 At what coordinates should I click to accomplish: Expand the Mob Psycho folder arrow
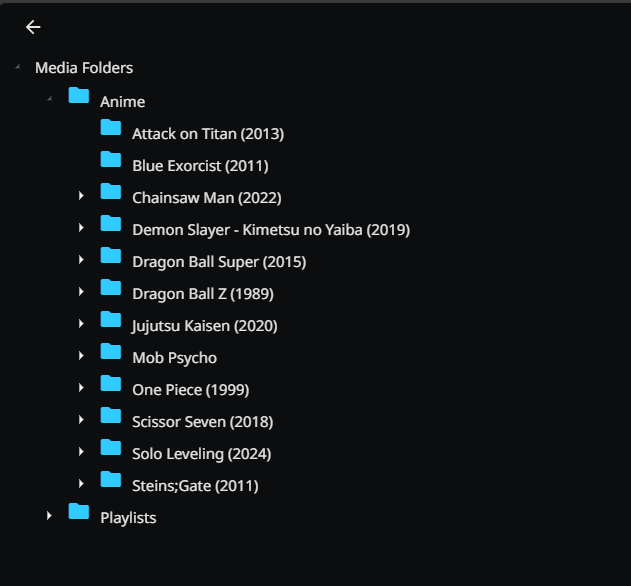(81, 356)
